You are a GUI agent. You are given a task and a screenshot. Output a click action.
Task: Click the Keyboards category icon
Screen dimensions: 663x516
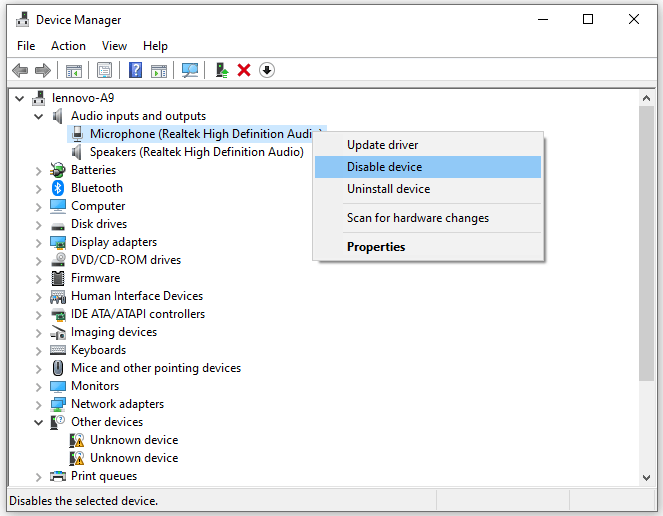[x=58, y=350]
